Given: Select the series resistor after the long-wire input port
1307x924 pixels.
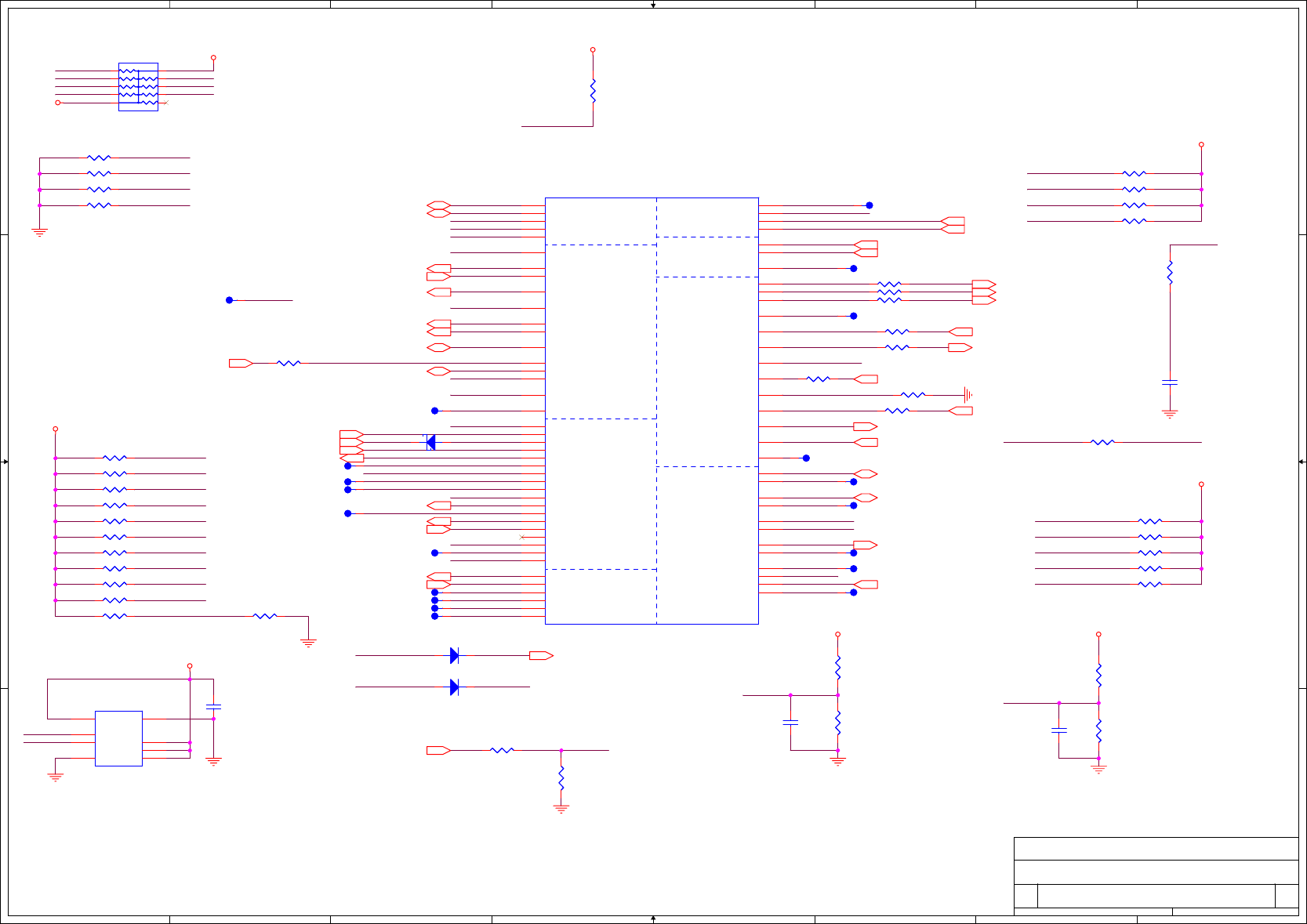Looking at the screenshot, I should (x=289, y=363).
